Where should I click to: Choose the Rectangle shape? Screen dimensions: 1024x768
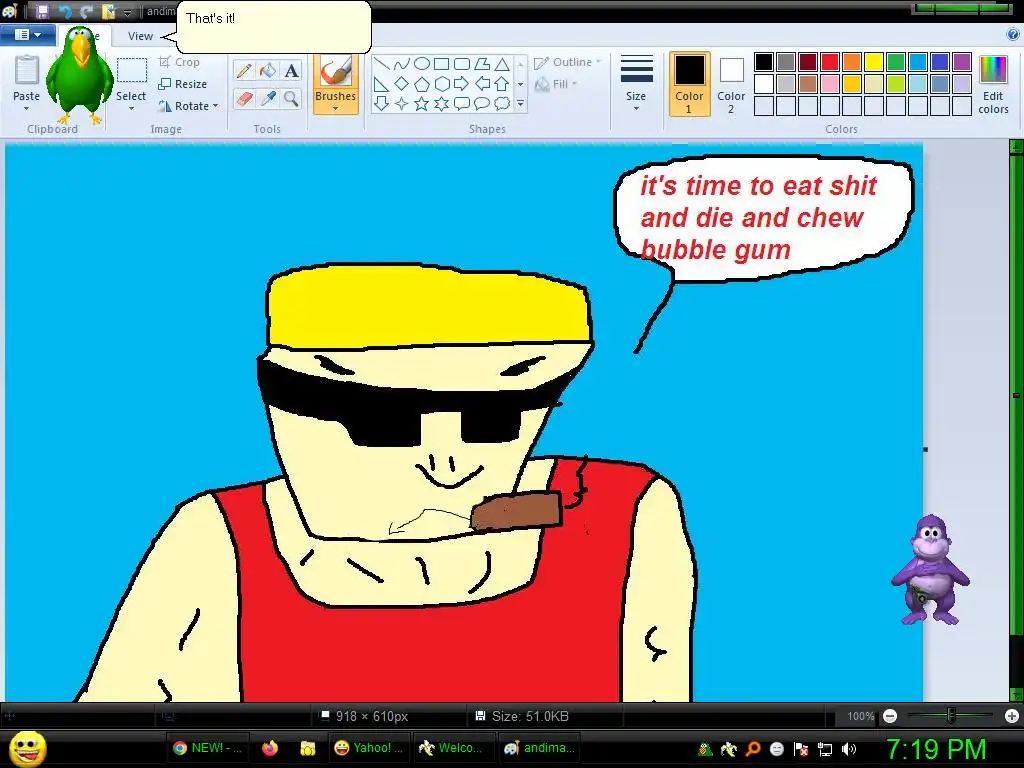(441, 63)
